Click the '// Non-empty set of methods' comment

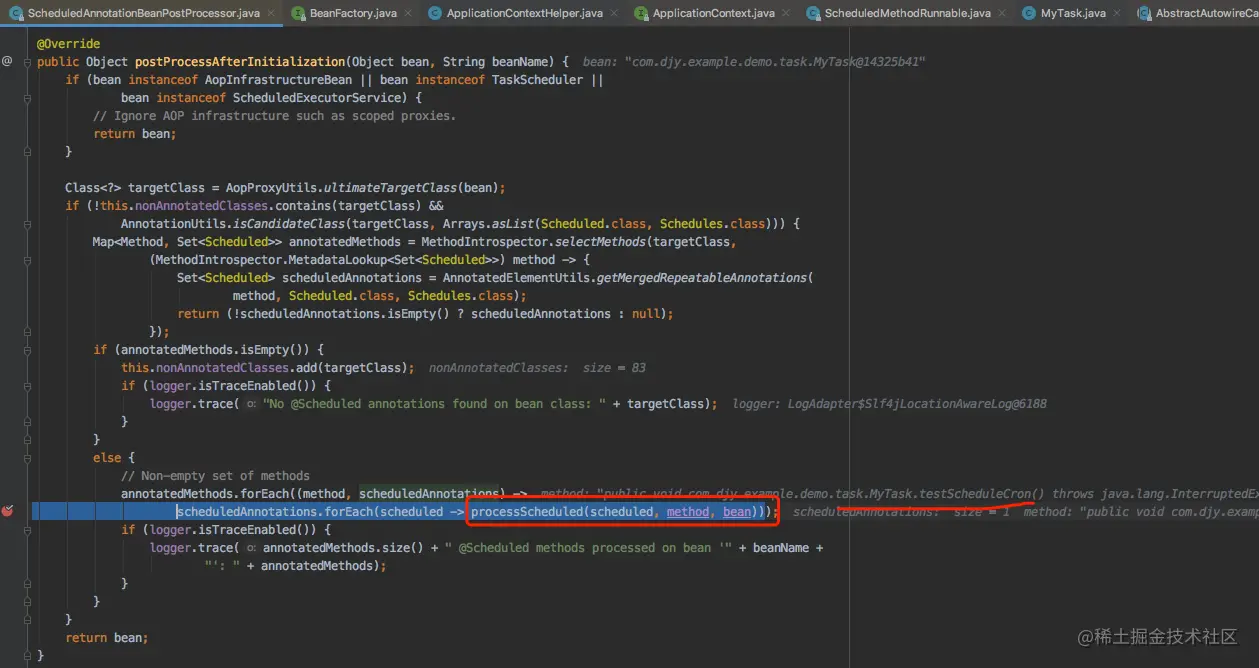[x=215, y=476]
